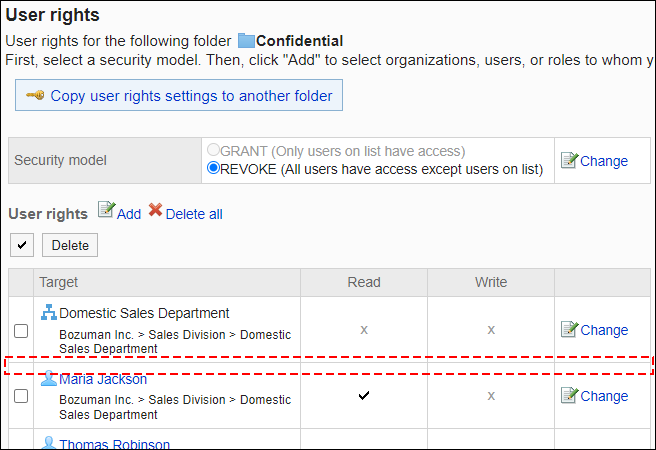Click the user icon beside Maria Jackson
This screenshot has width=656, height=450.
pyautogui.click(x=49, y=378)
